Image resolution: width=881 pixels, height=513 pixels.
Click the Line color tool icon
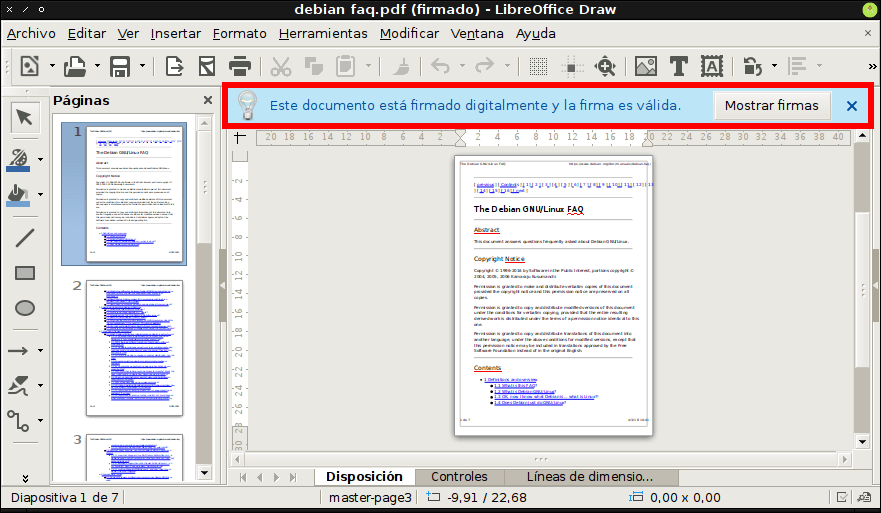(19, 160)
